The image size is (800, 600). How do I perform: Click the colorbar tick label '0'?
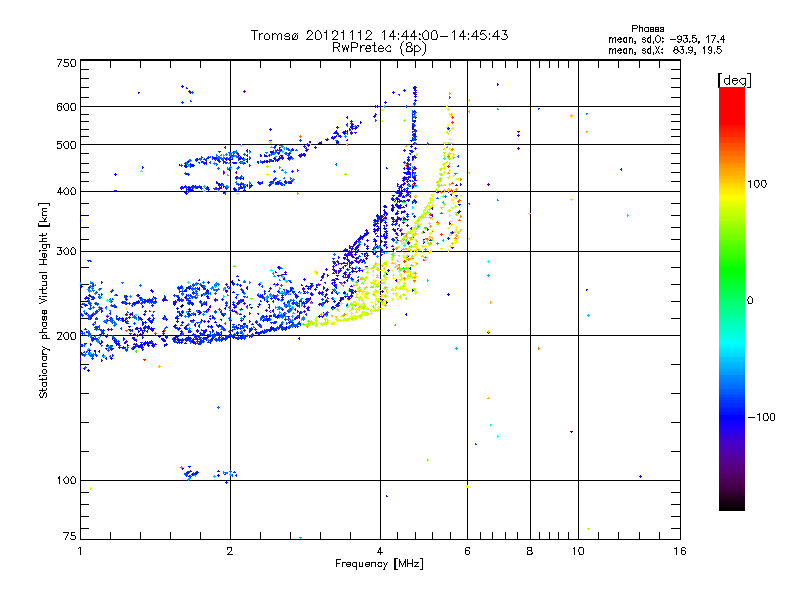pyautogui.click(x=750, y=301)
